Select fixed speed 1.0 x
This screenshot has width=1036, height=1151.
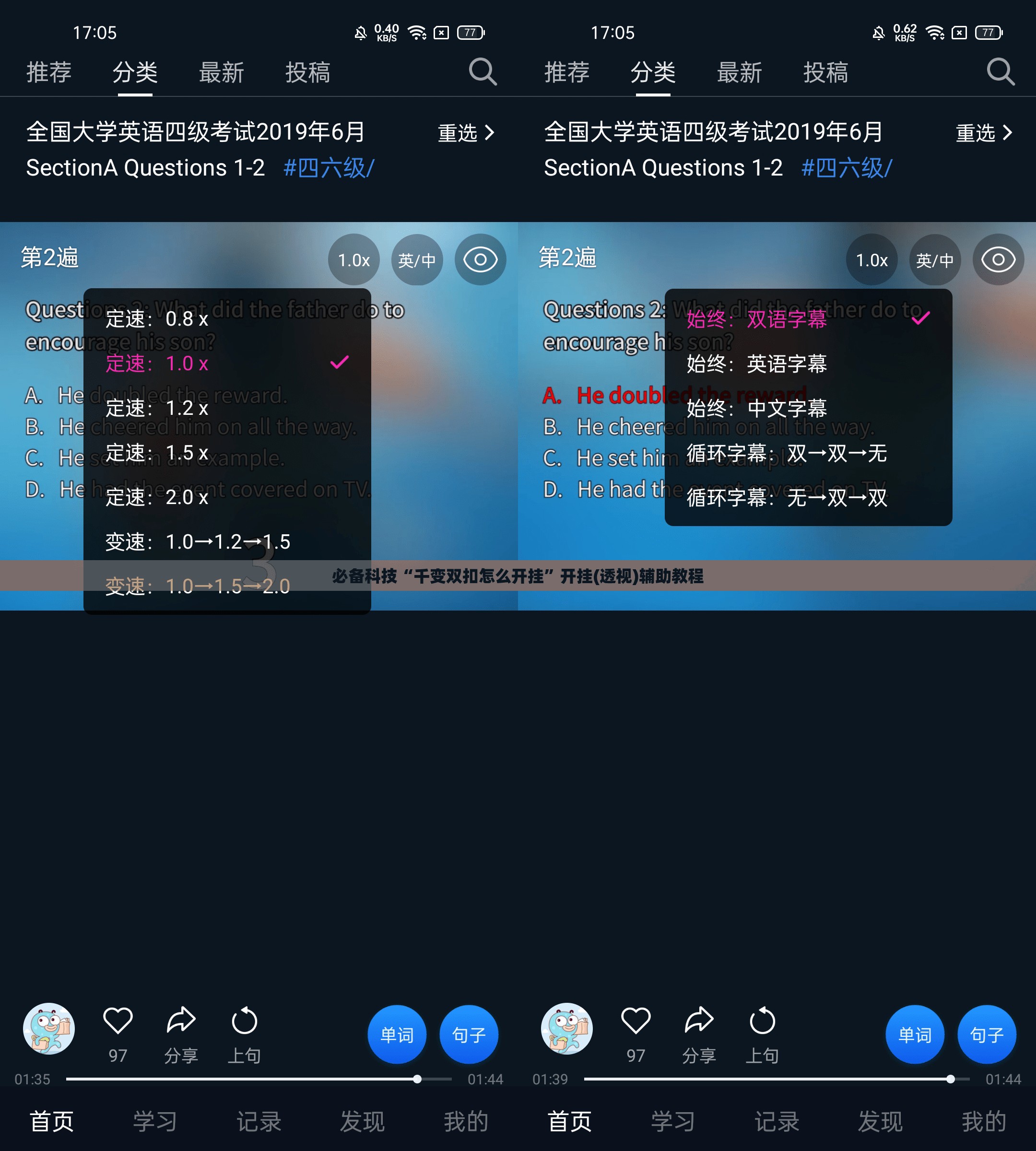[227, 363]
